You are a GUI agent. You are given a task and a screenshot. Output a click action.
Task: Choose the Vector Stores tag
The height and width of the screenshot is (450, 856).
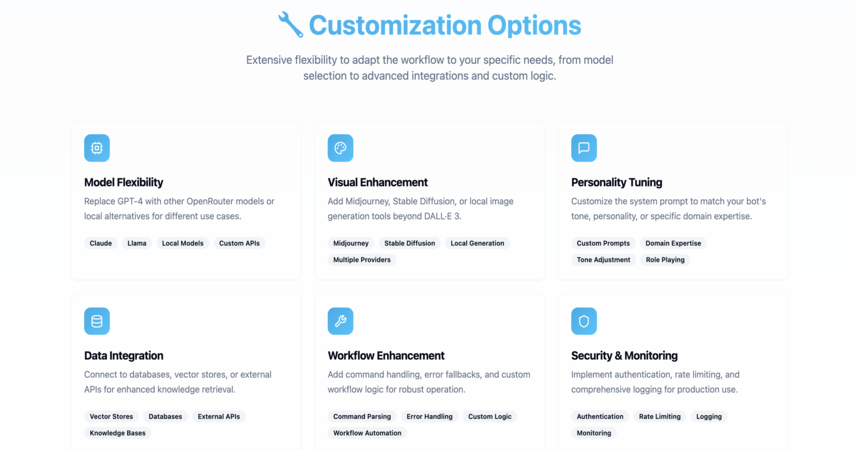(111, 416)
